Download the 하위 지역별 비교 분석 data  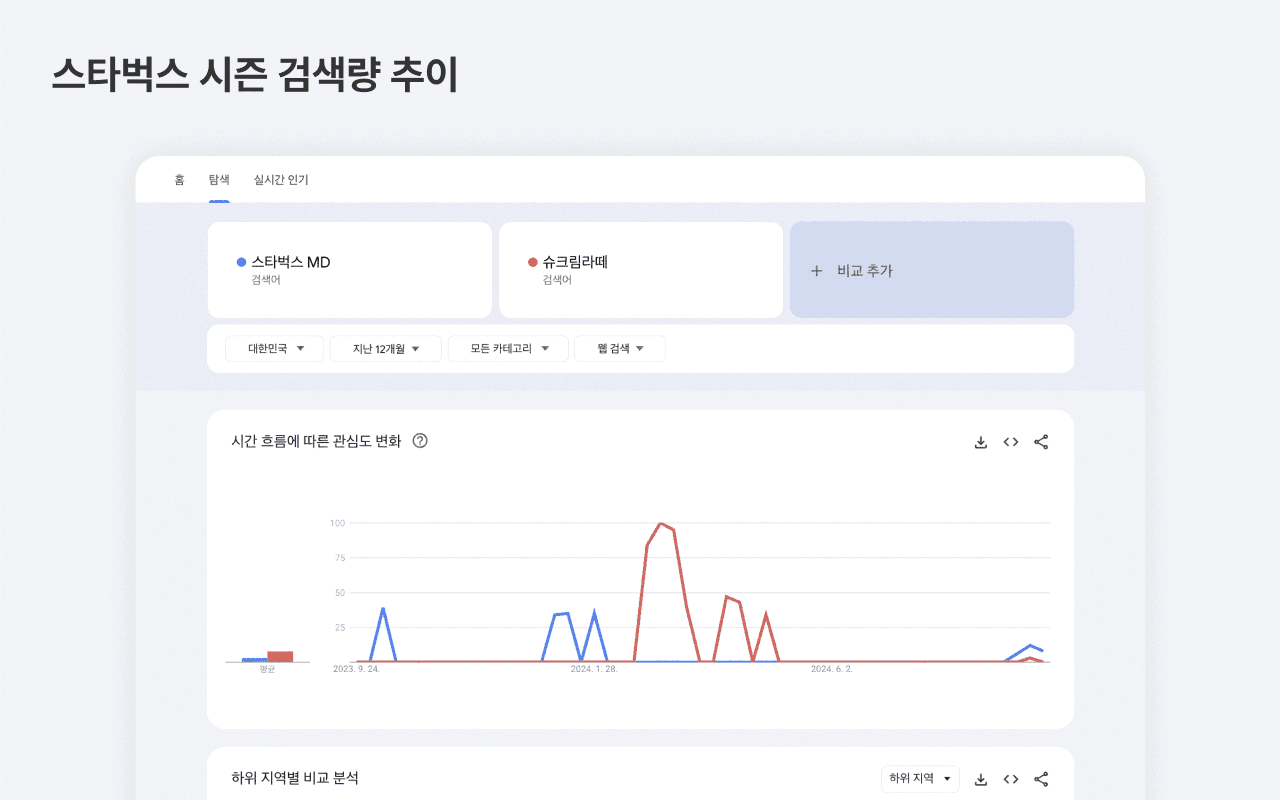tap(980, 779)
